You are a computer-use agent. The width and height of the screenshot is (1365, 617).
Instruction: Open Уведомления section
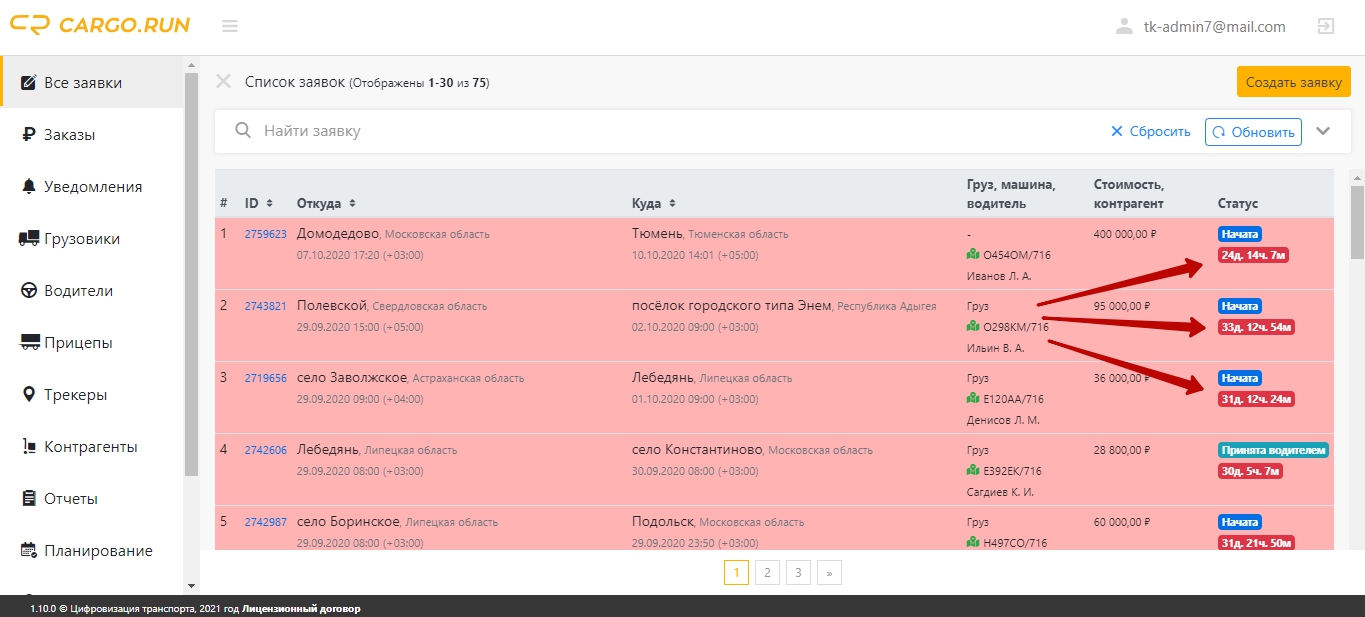pos(92,186)
